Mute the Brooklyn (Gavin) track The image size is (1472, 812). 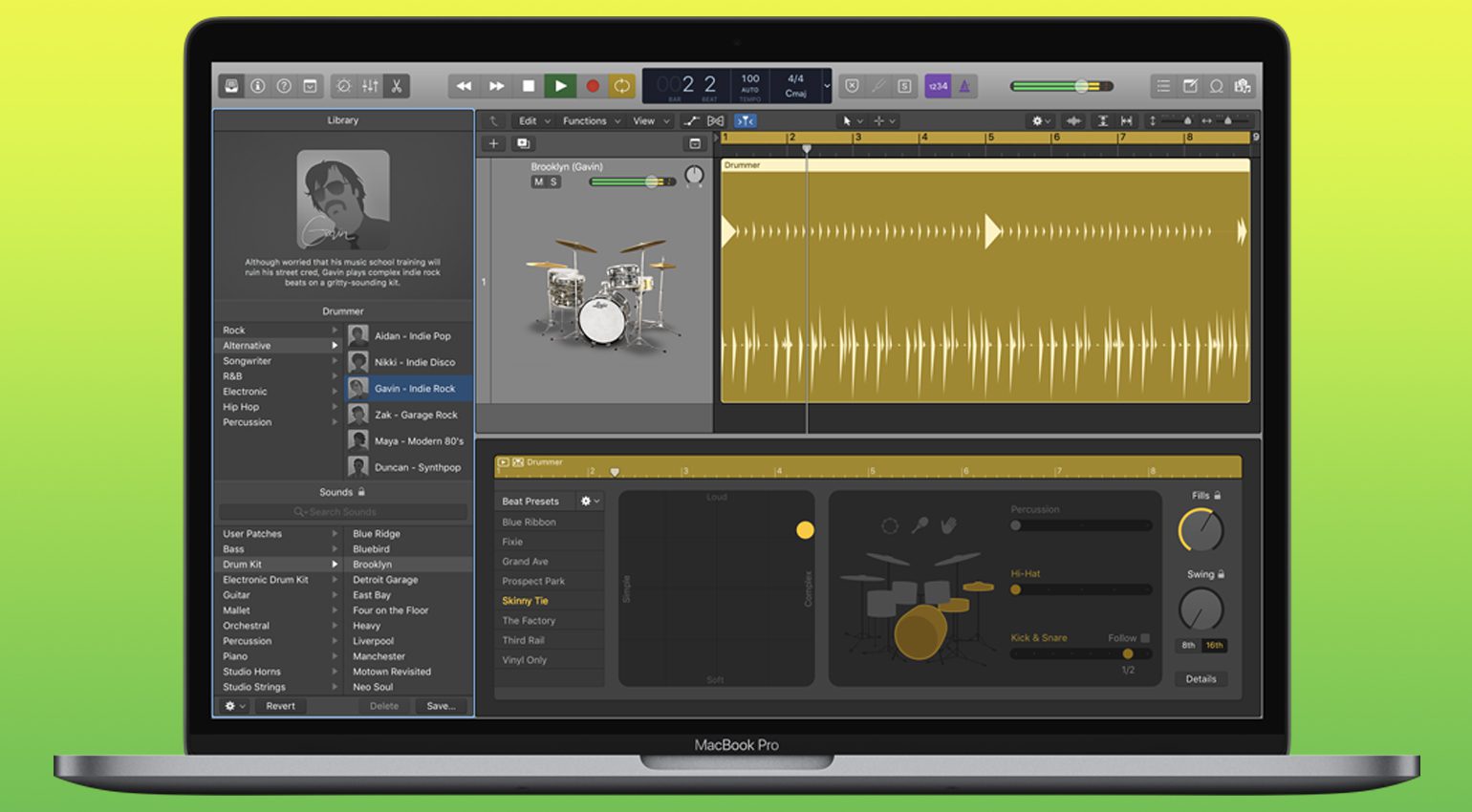pos(538,182)
